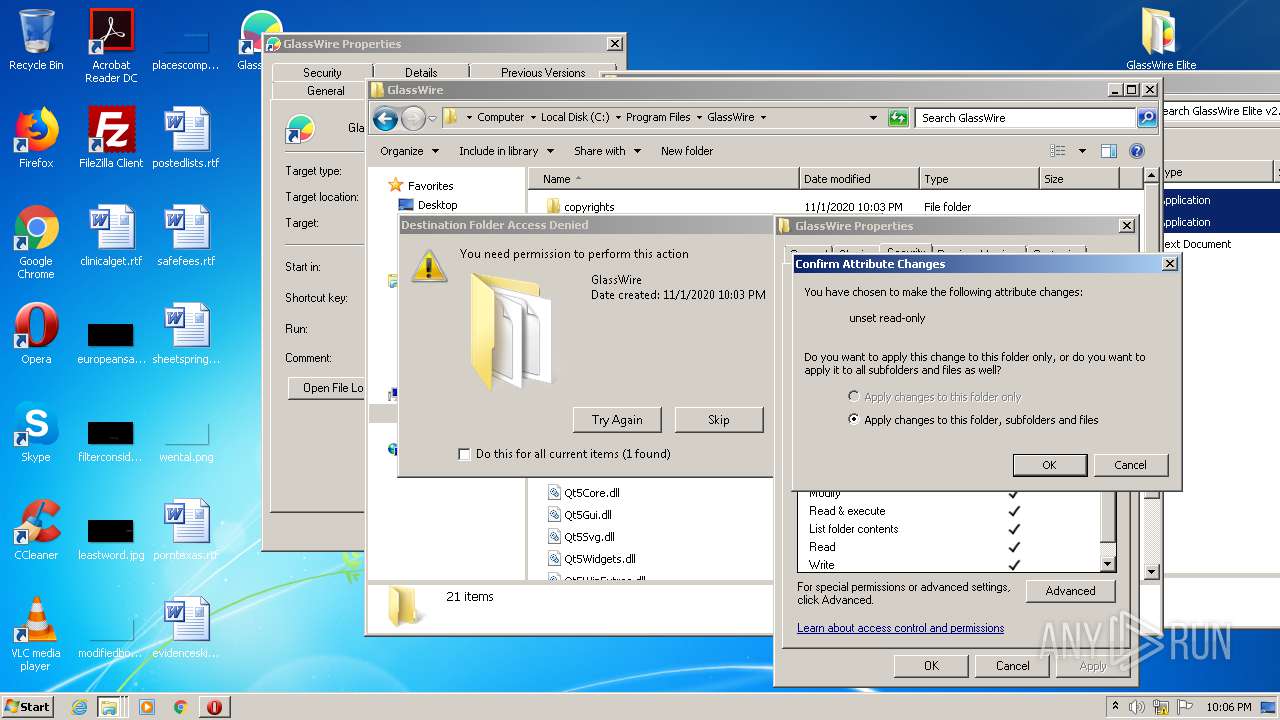Open Chrome from the taskbar
This screenshot has height=720, width=1280.
coord(180,707)
